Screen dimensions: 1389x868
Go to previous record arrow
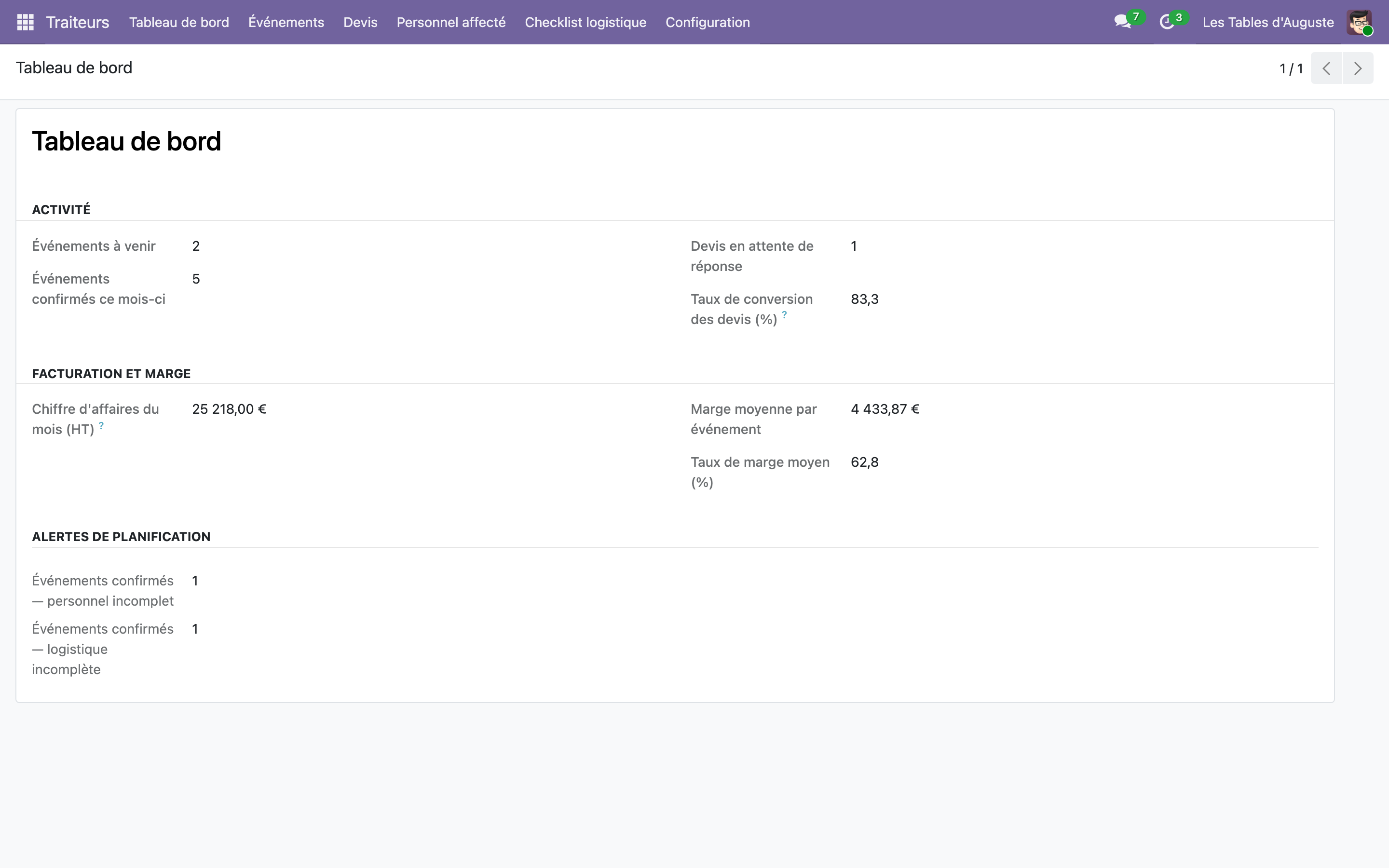[1326, 68]
